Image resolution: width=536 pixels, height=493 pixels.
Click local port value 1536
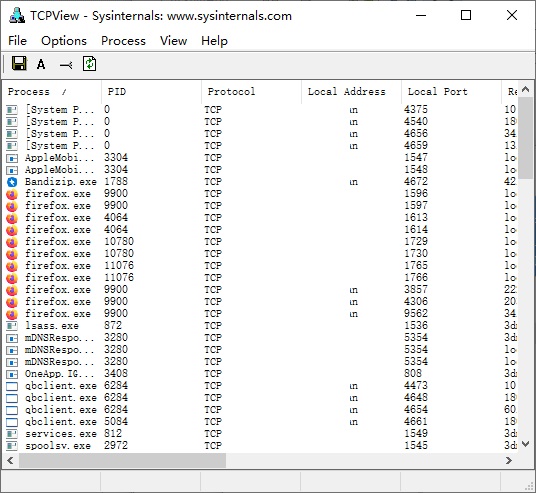tap(416, 325)
